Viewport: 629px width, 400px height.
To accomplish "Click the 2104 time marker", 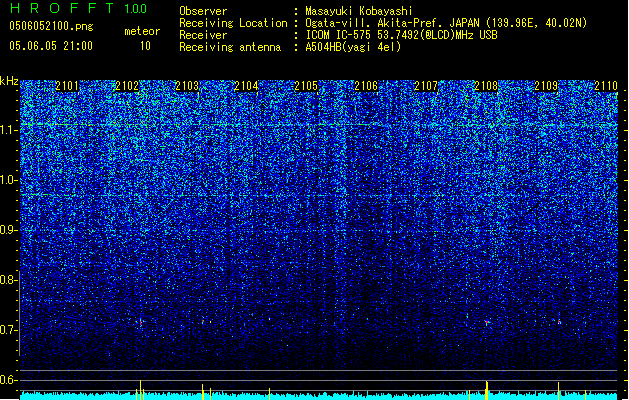I will point(246,86).
